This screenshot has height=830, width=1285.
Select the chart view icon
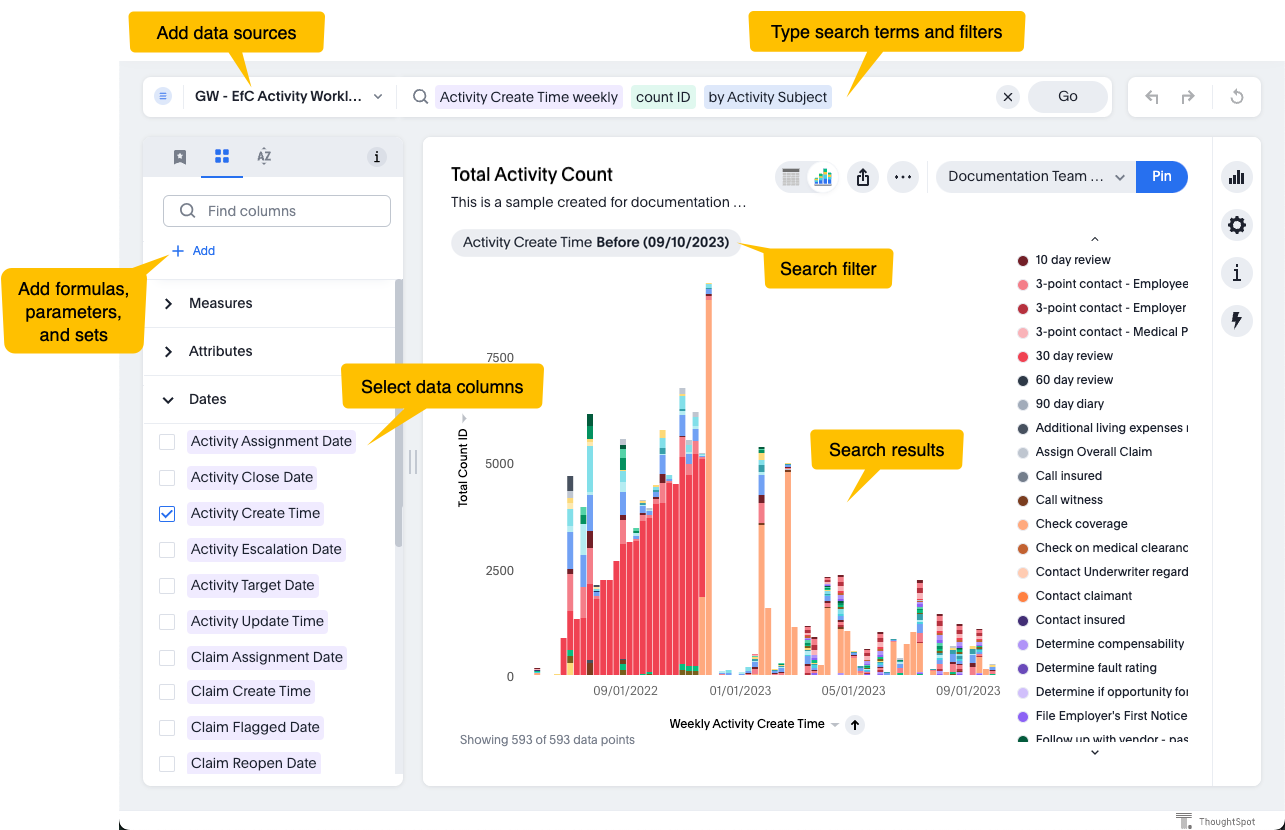point(822,176)
